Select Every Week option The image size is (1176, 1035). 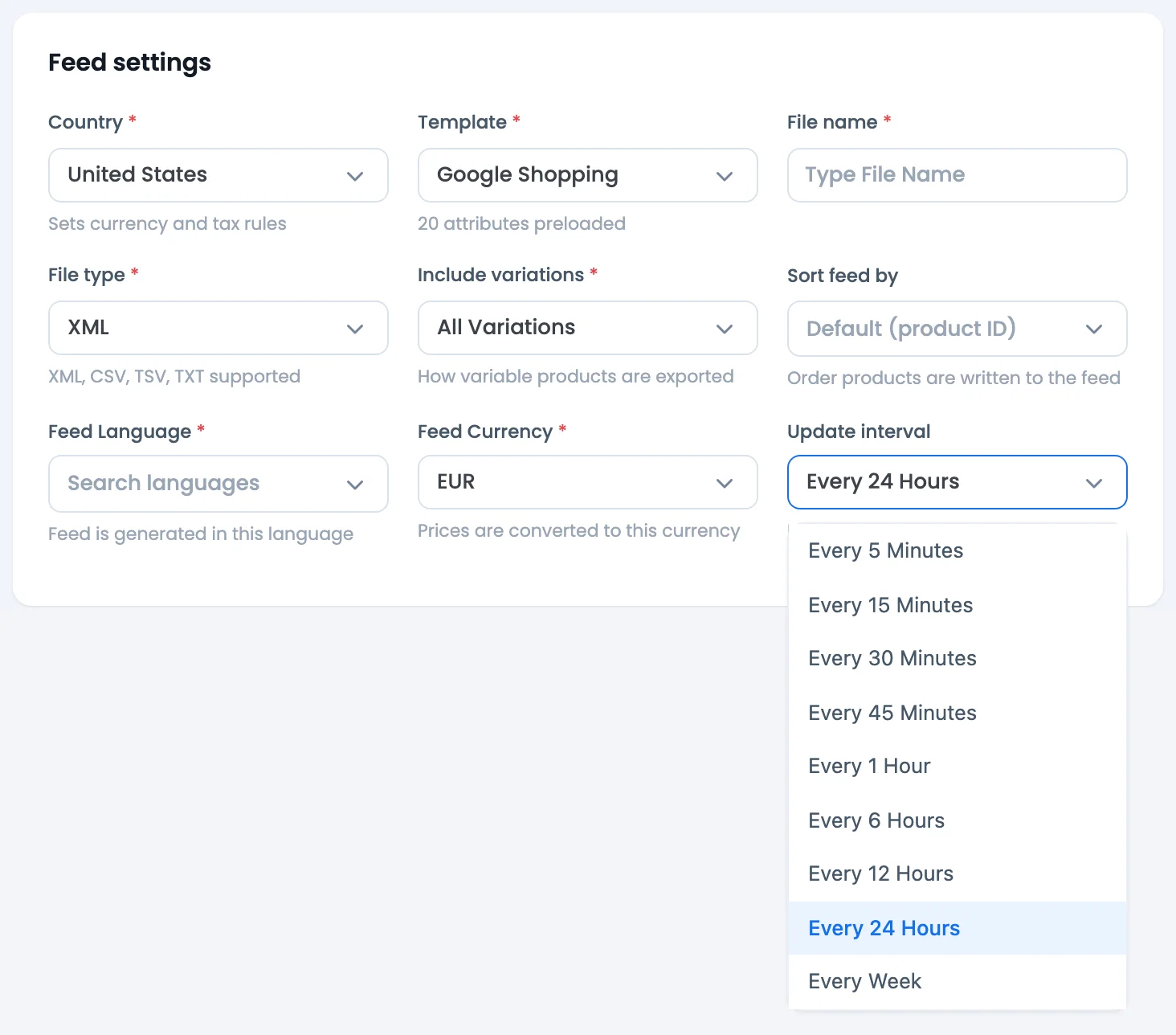(x=957, y=981)
